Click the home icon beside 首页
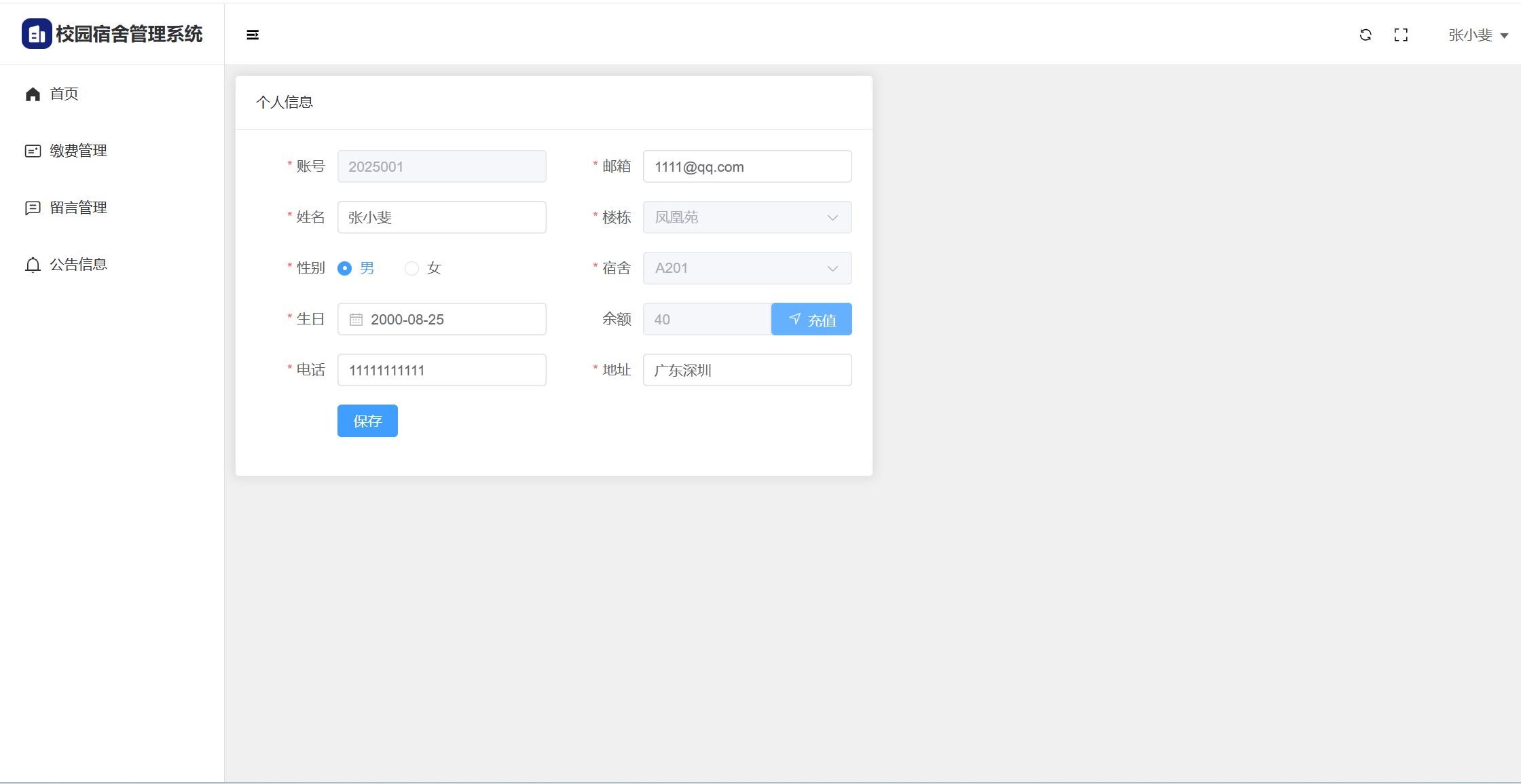The width and height of the screenshot is (1521, 784). point(33,94)
